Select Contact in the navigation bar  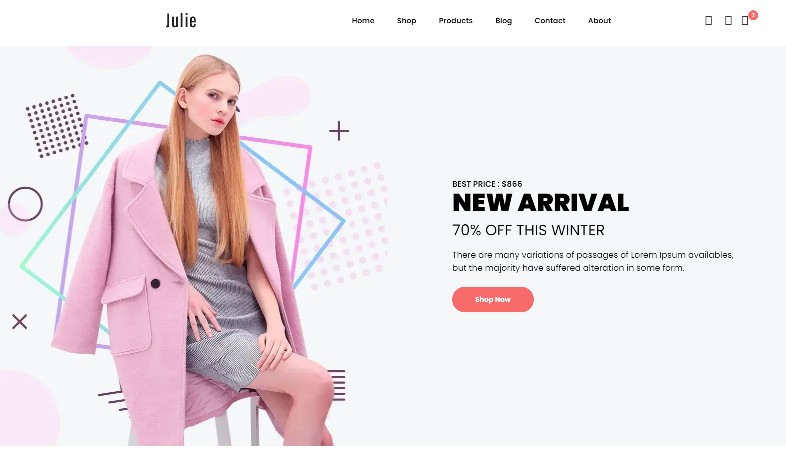coord(550,21)
